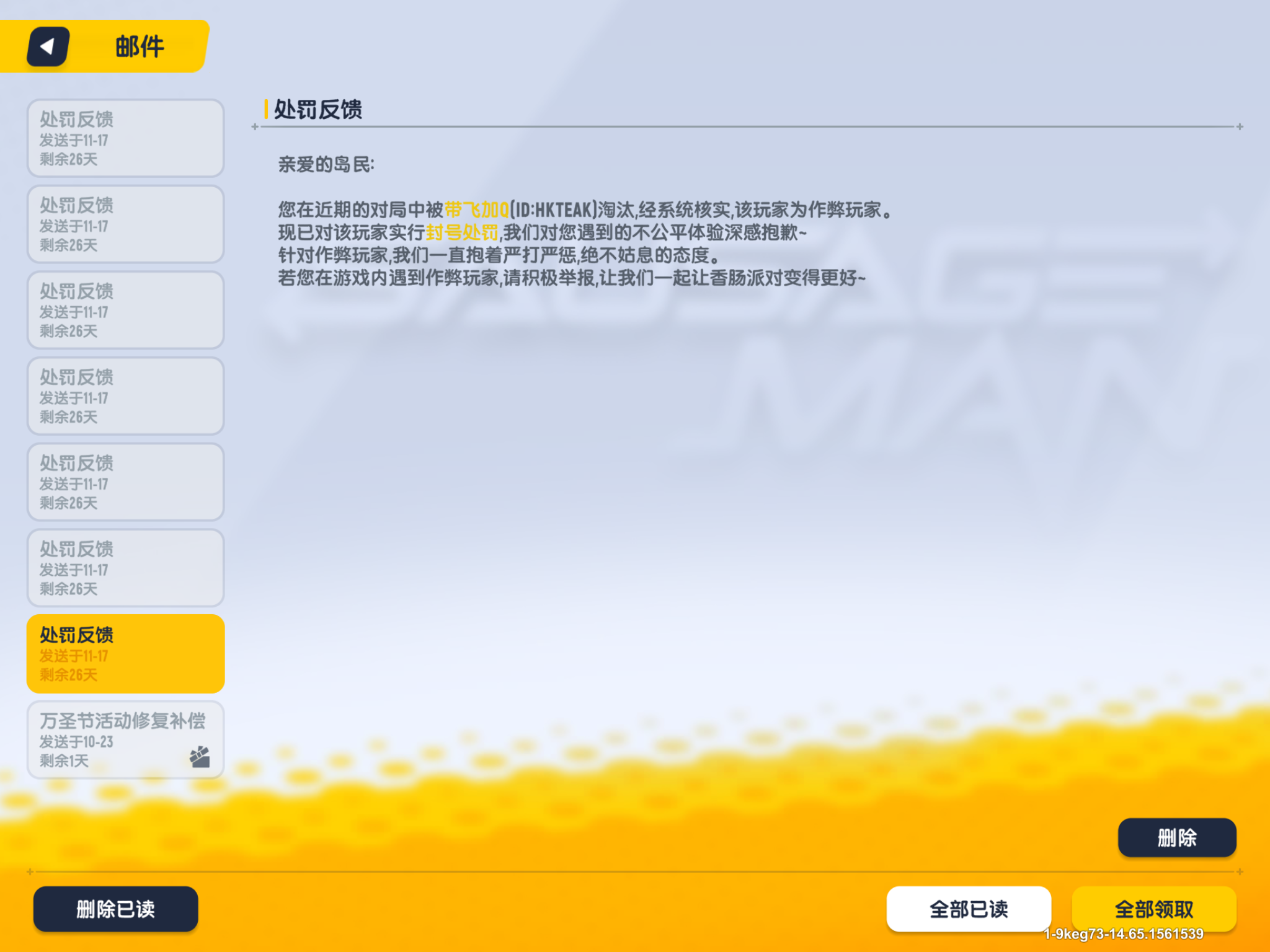Click the 亲爱的岛民 greeting line
The width and height of the screenshot is (1270, 952).
pos(326,165)
